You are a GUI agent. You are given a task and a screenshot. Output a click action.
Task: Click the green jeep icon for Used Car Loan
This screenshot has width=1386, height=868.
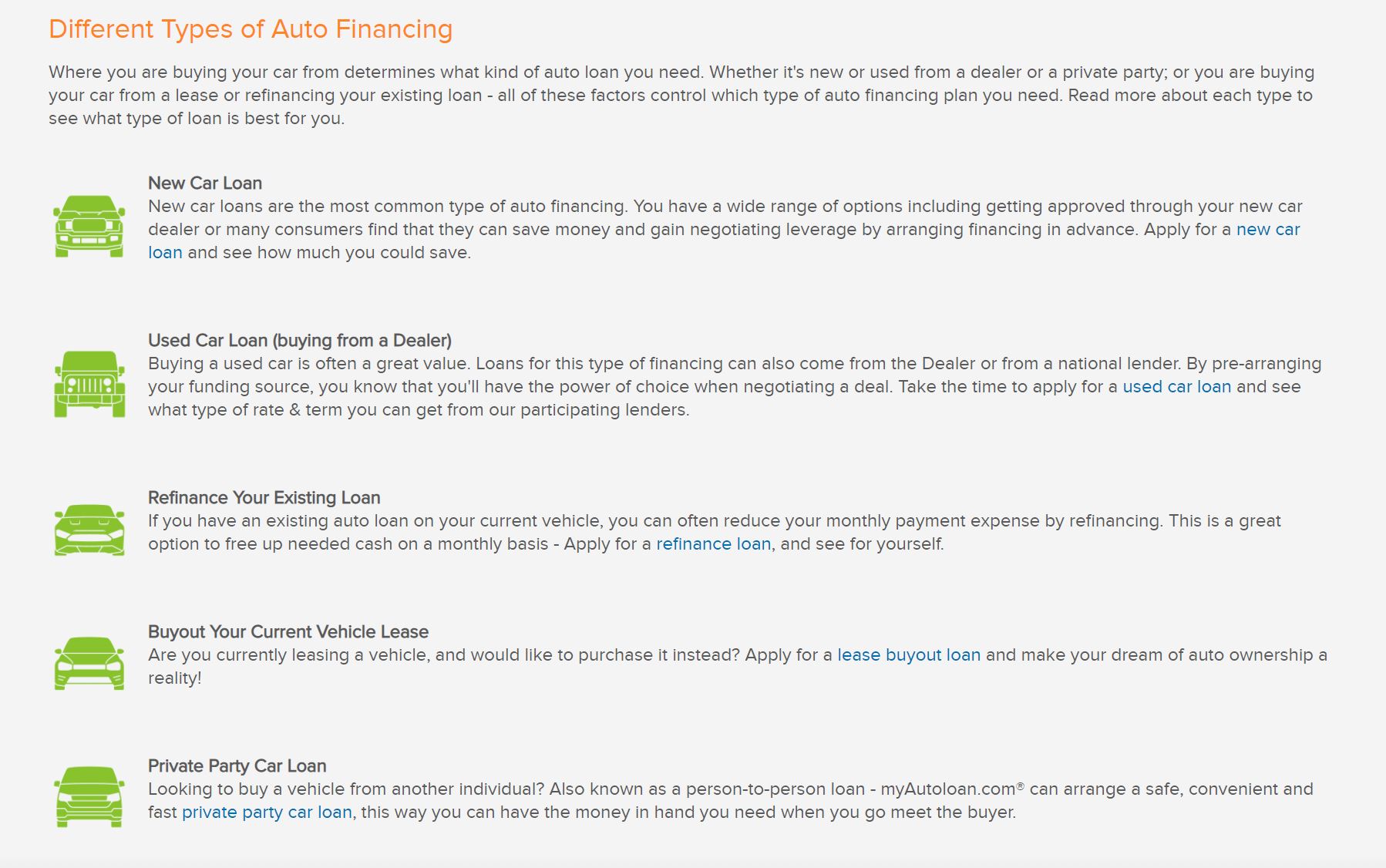[89, 384]
